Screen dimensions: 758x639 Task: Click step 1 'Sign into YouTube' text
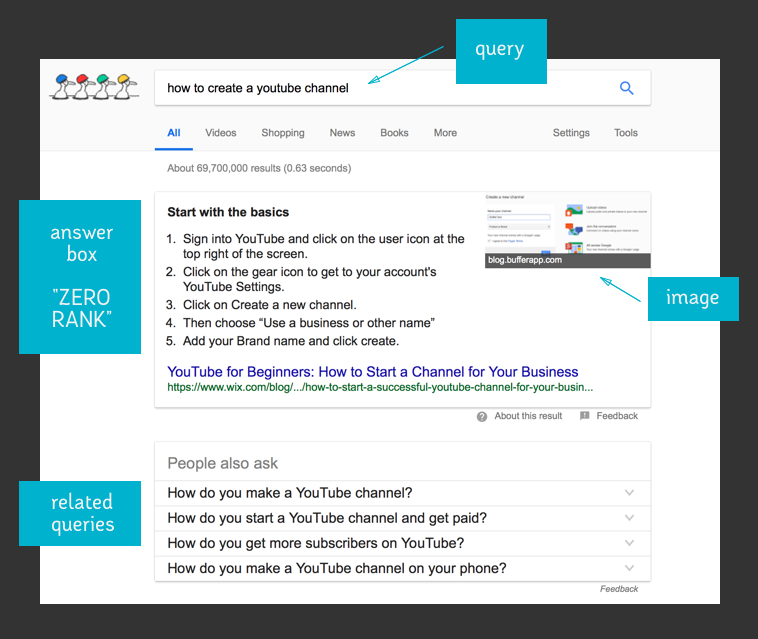click(x=323, y=246)
